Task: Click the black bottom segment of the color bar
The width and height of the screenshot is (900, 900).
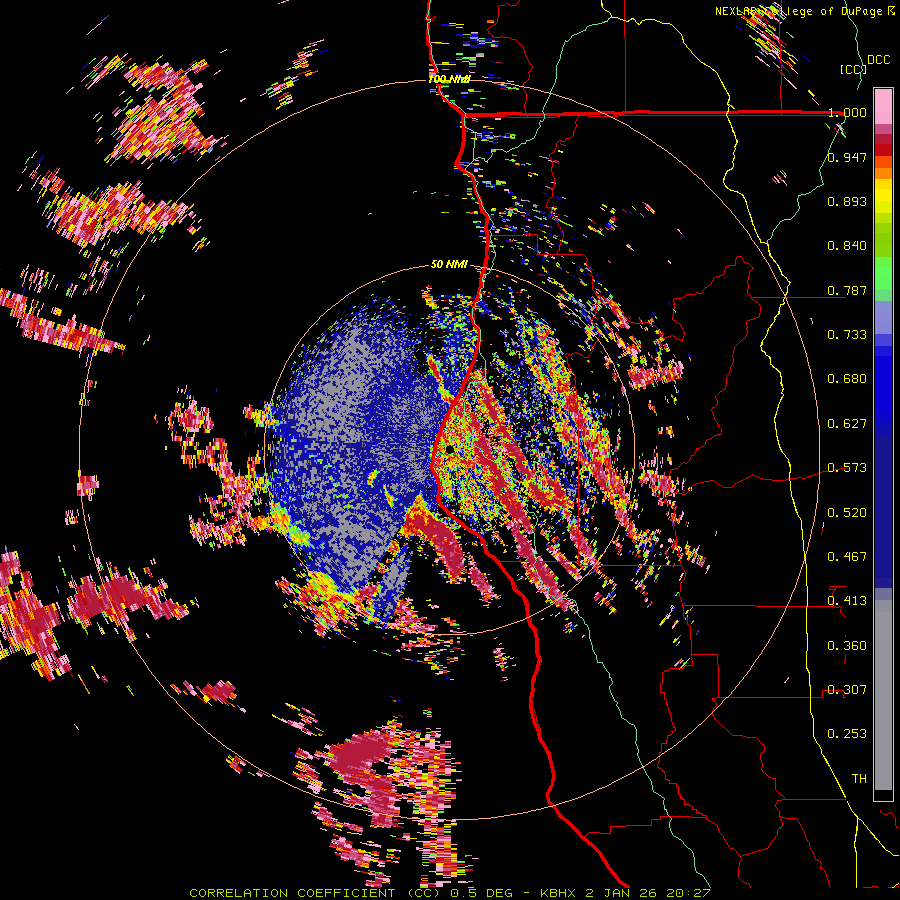Action: click(x=883, y=795)
